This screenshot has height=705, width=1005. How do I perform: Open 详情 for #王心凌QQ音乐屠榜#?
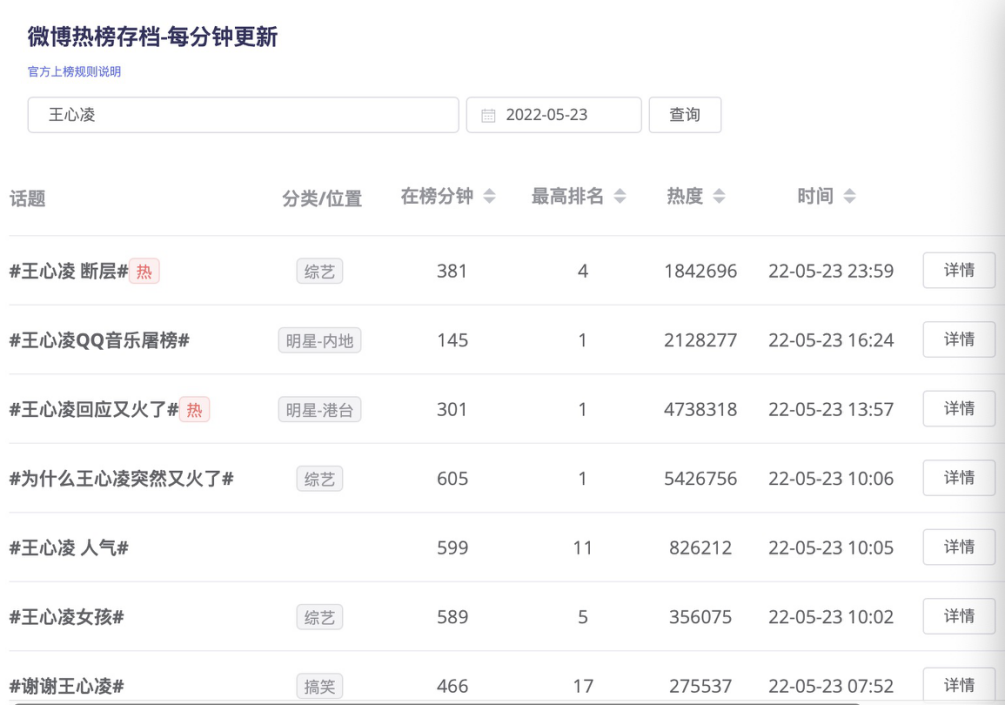pyautogui.click(x=958, y=340)
